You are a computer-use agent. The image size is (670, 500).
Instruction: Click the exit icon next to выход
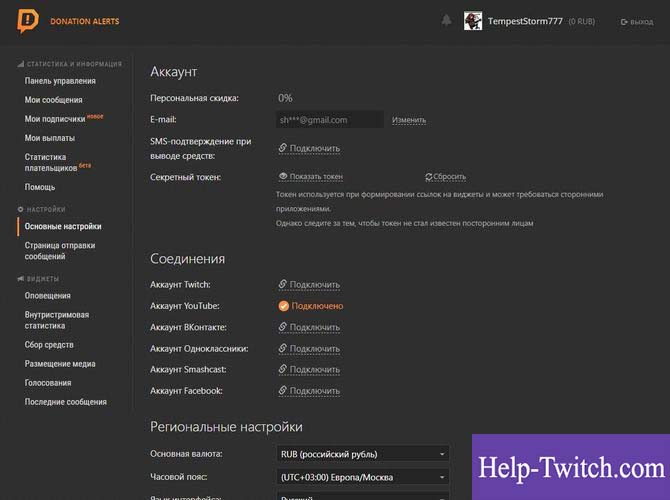[x=624, y=22]
